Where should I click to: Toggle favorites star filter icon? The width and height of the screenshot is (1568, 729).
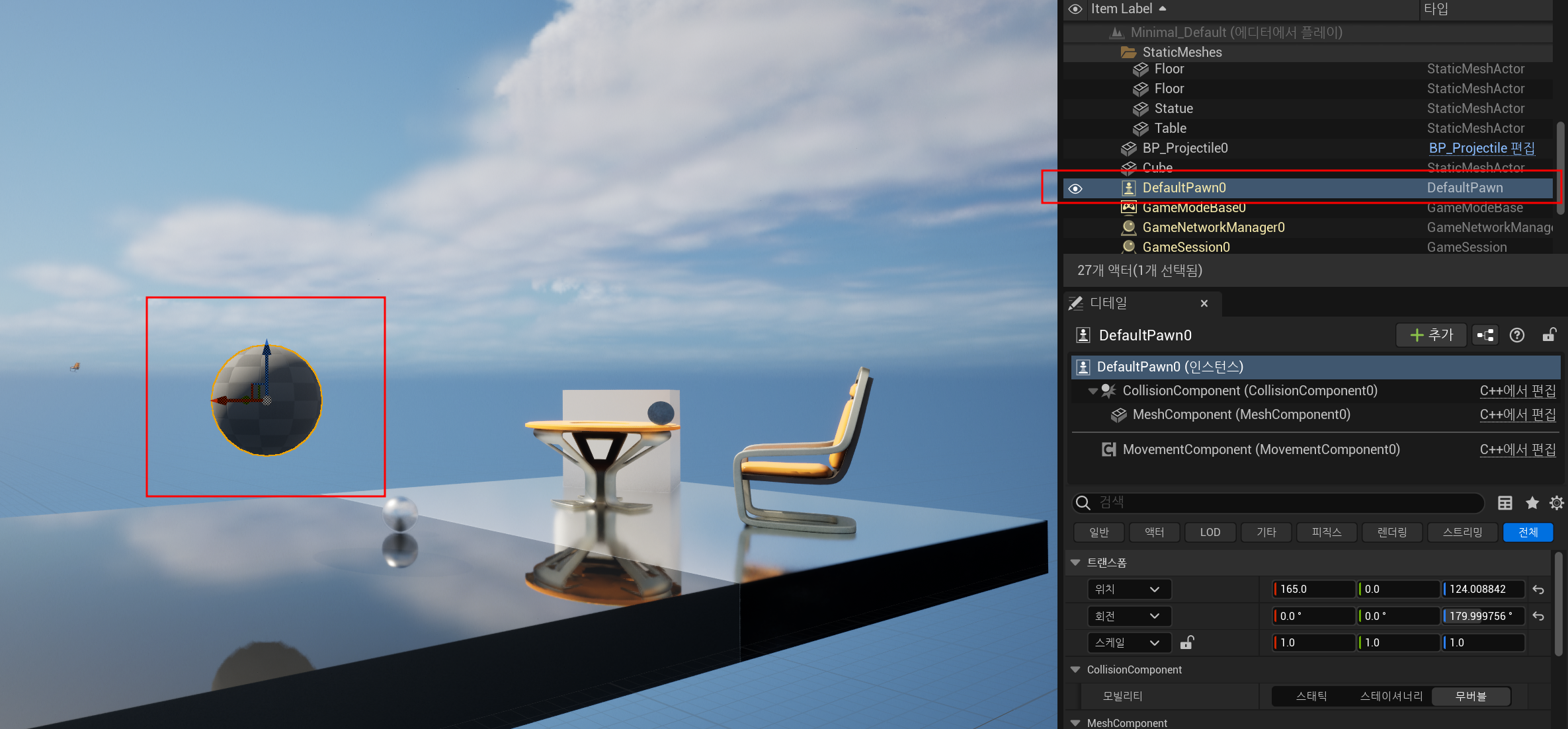coord(1532,503)
